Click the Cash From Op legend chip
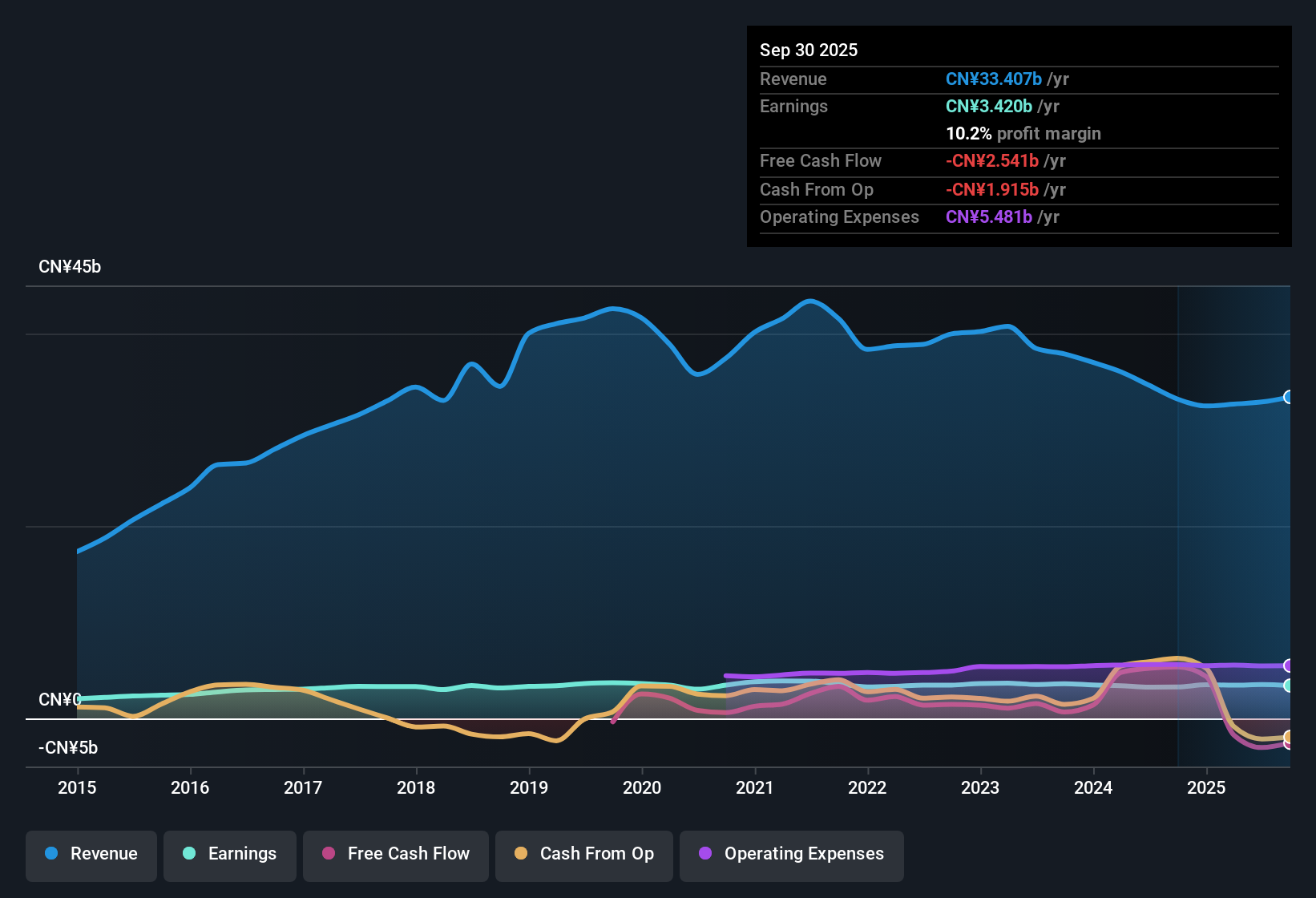Viewport: 1316px width, 898px height. pyautogui.click(x=583, y=854)
